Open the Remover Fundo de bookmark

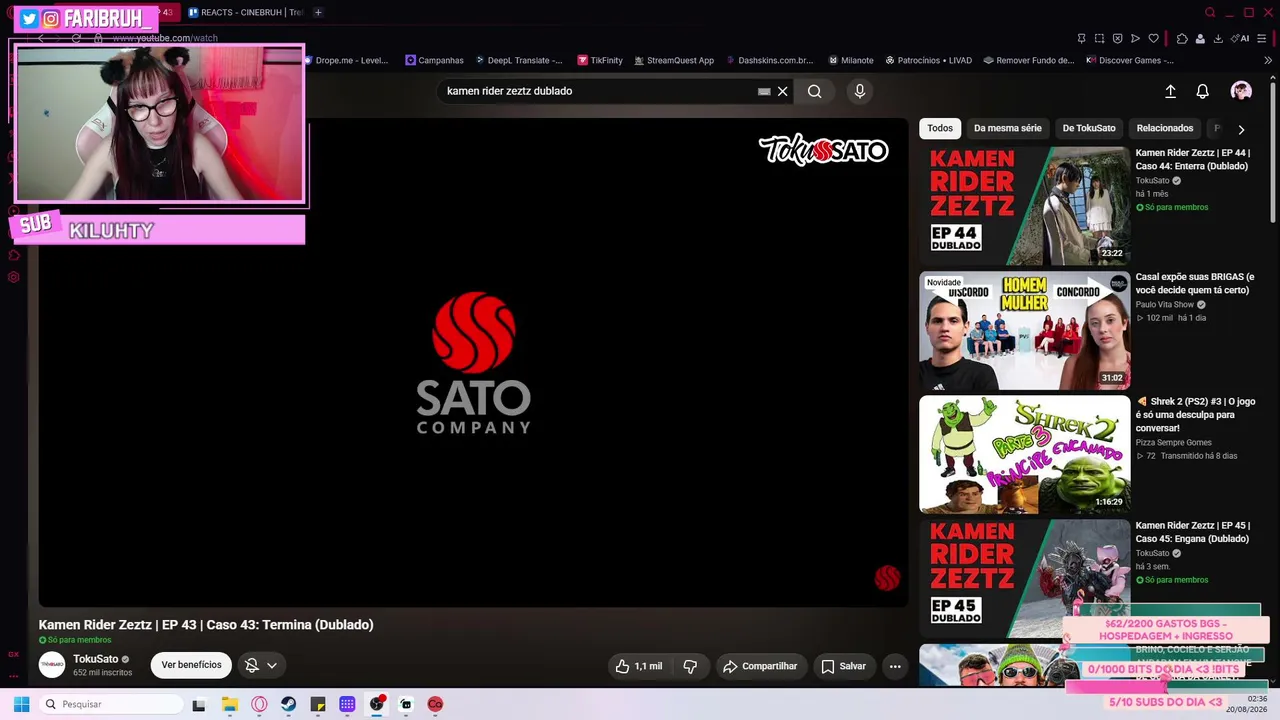1028,60
